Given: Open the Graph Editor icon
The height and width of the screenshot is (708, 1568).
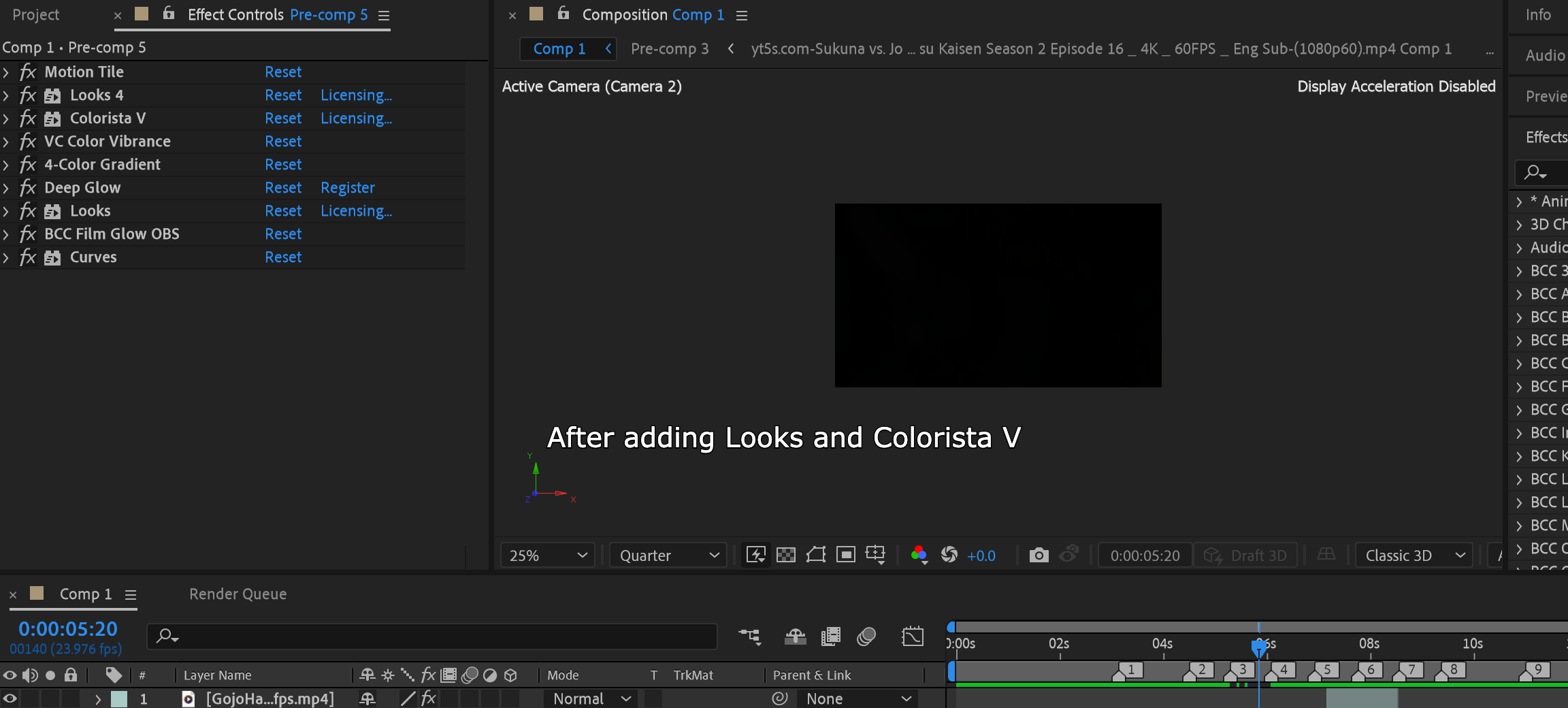Looking at the screenshot, I should pos(913,637).
